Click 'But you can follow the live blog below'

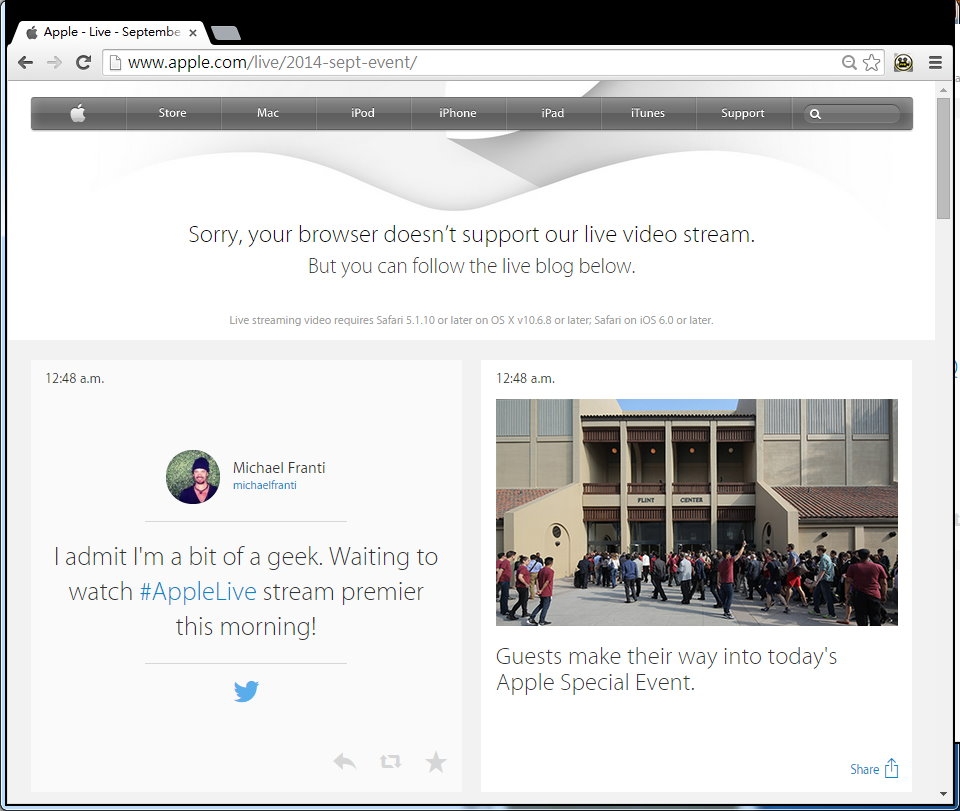tap(471, 266)
